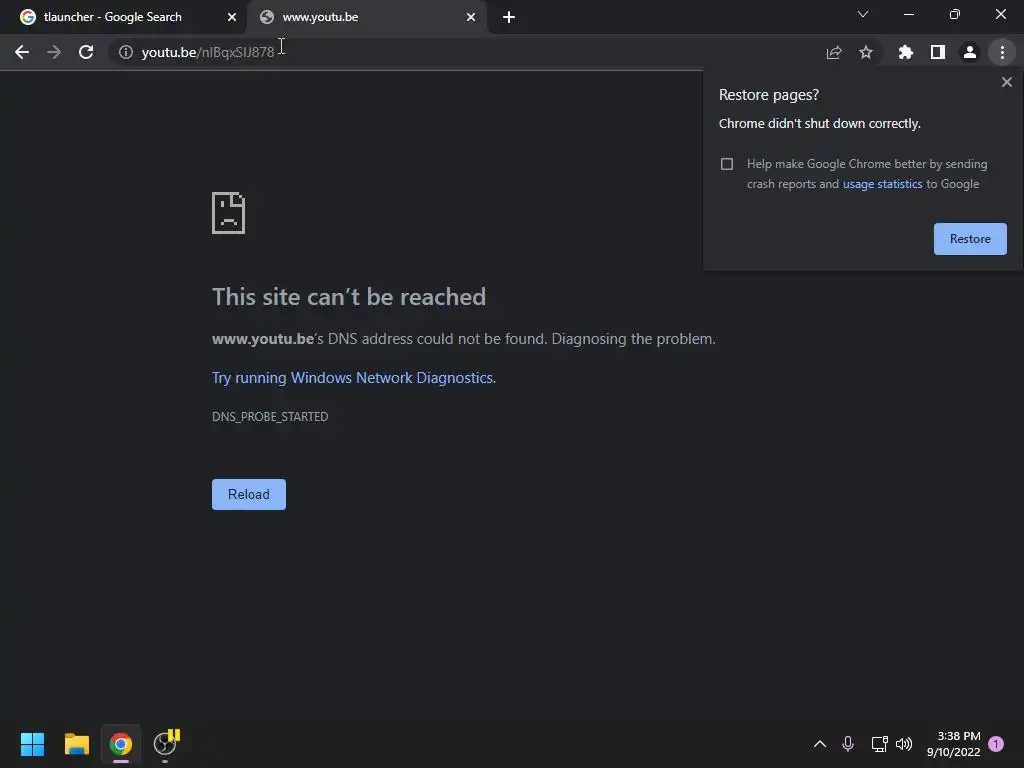Open the Extensions puzzle icon
The image size is (1024, 768).
click(905, 52)
